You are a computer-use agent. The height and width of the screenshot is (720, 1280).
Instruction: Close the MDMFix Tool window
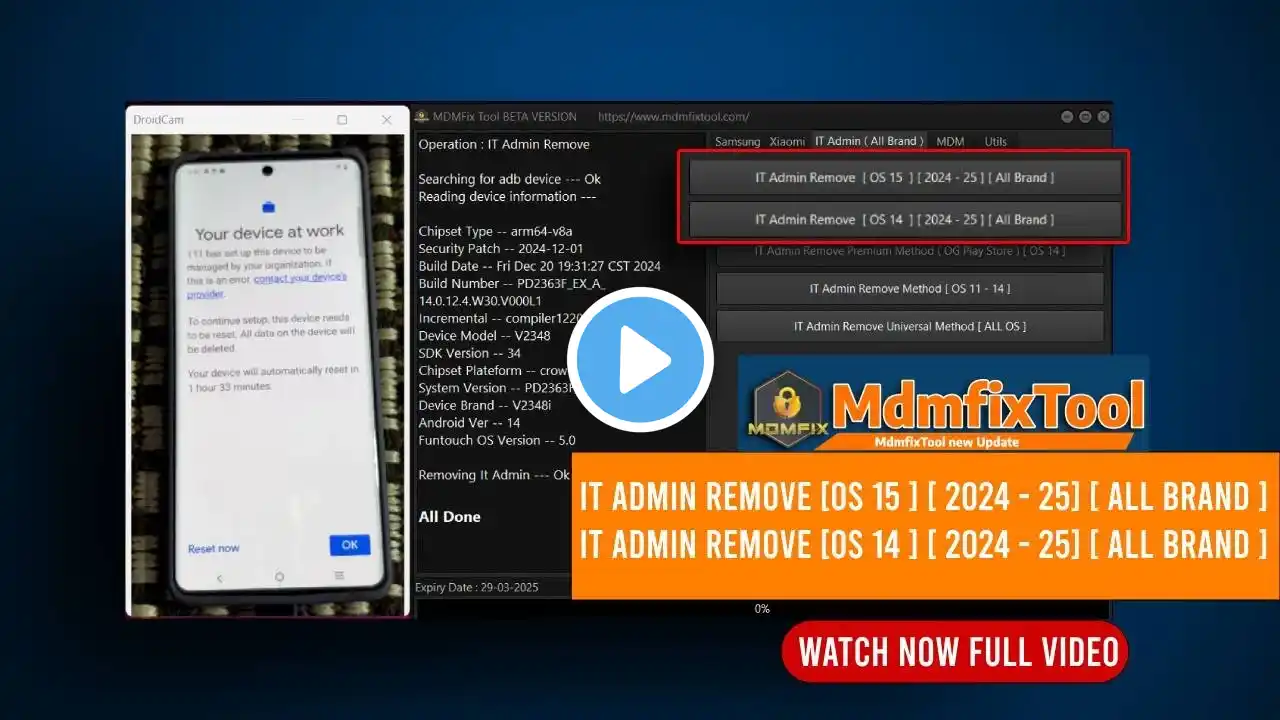click(x=1103, y=117)
